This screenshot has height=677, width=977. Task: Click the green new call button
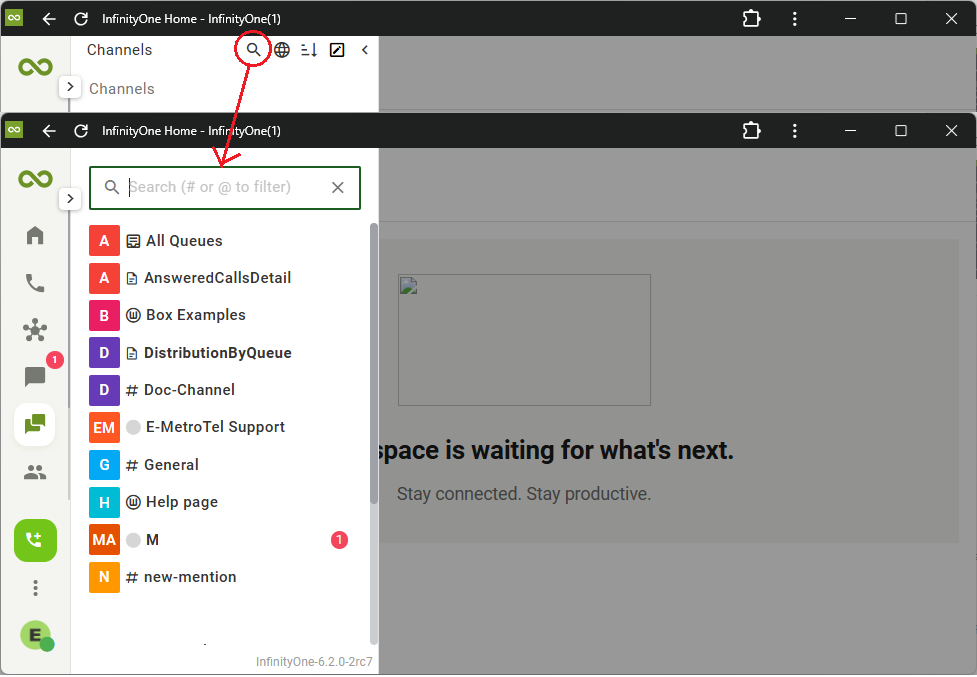(36, 540)
